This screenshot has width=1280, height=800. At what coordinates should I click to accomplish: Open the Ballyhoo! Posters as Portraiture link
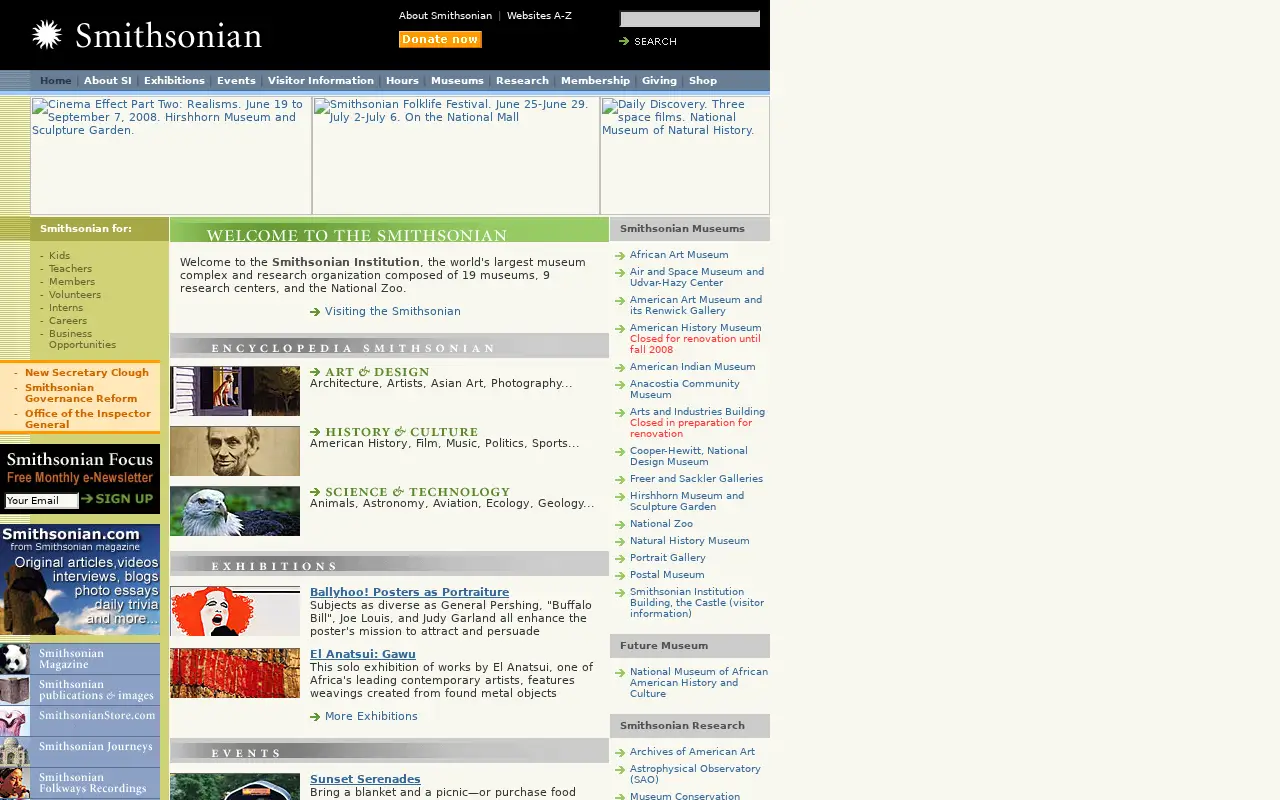[x=409, y=593]
